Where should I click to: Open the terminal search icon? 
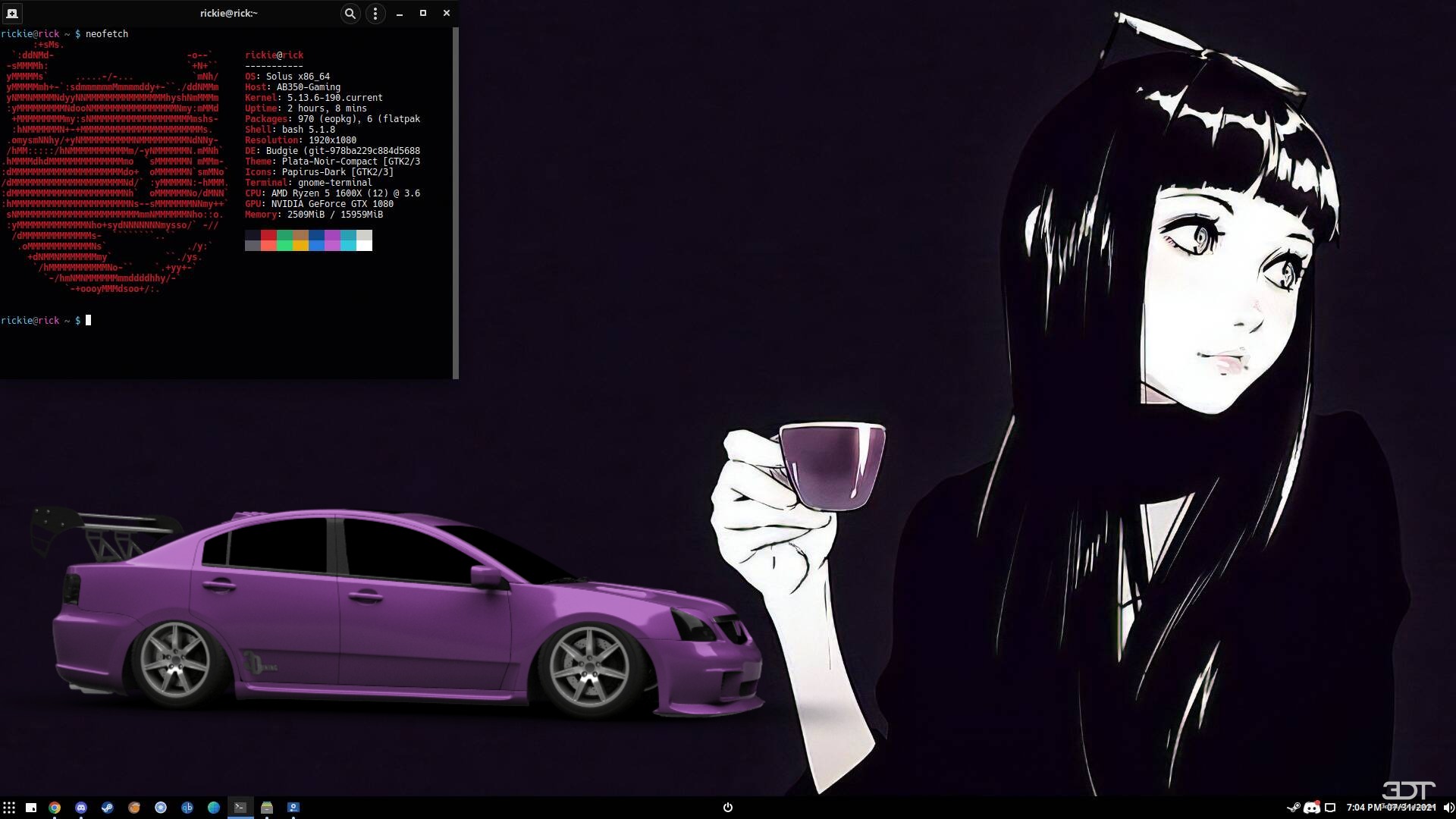[350, 14]
